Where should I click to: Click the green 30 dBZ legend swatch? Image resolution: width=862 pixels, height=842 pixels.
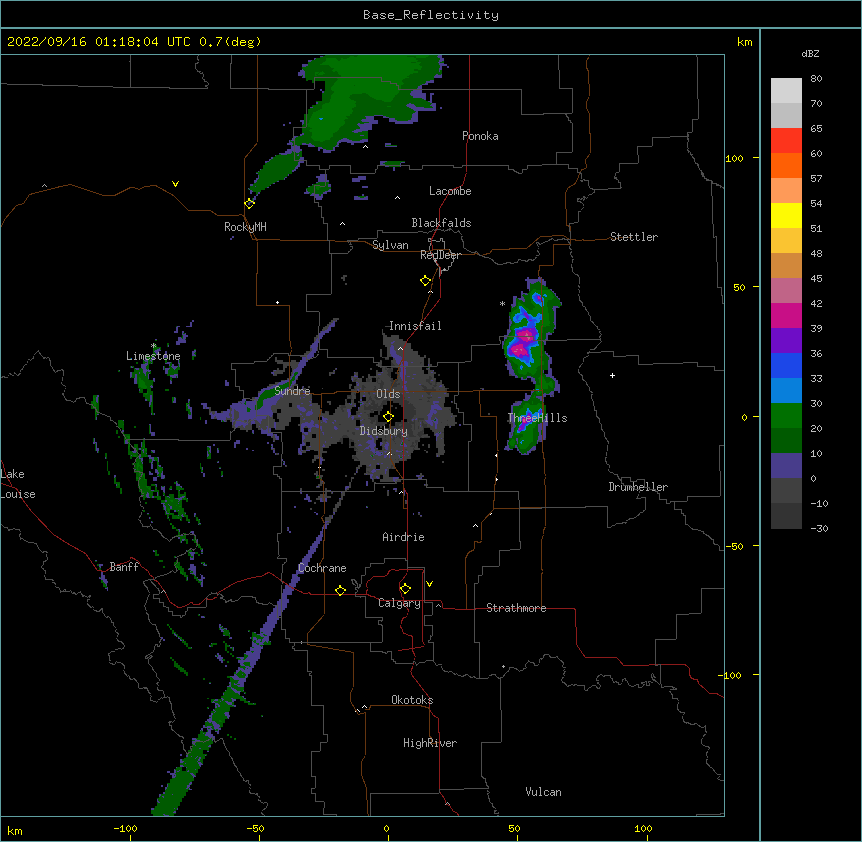786,416
